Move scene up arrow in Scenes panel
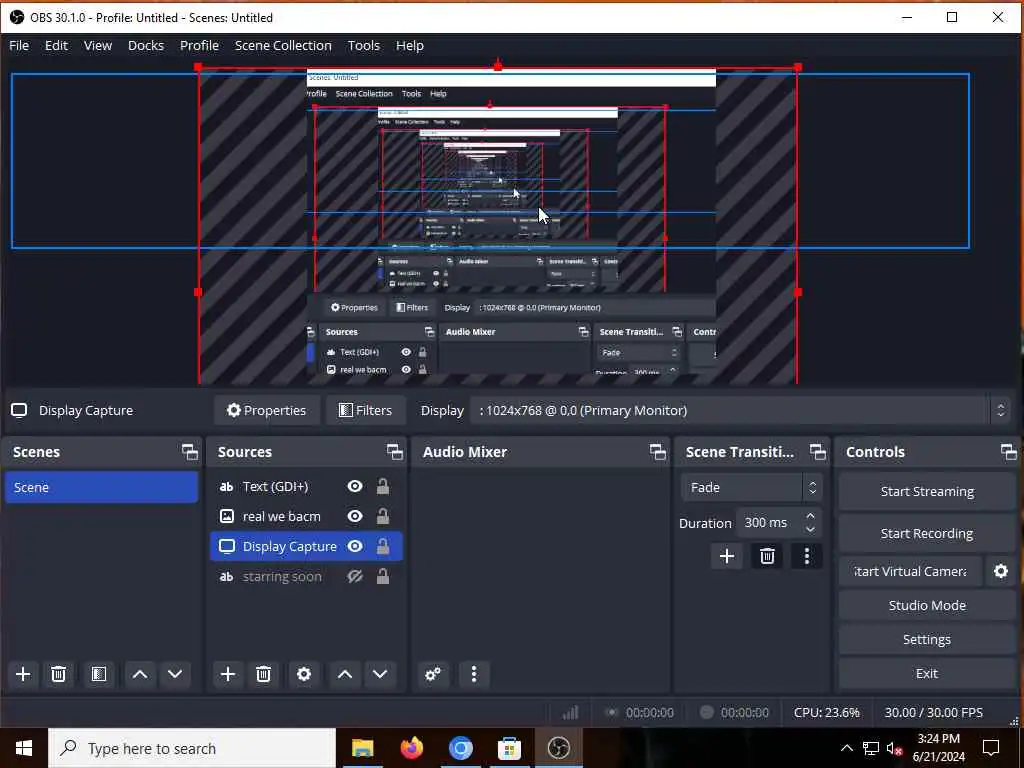Viewport: 1024px width, 768px height. [x=140, y=674]
